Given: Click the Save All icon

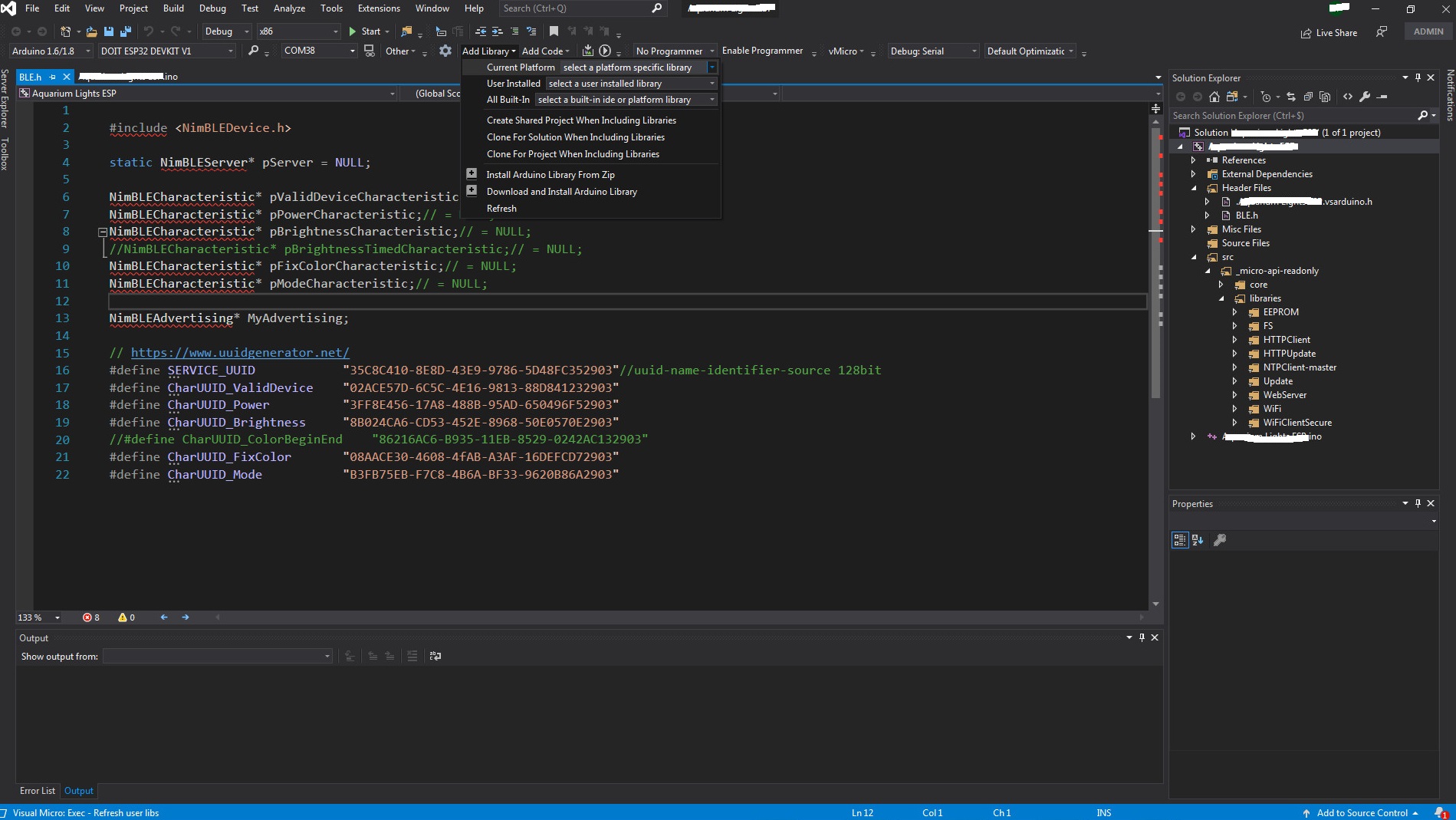Looking at the screenshot, I should coord(126,31).
